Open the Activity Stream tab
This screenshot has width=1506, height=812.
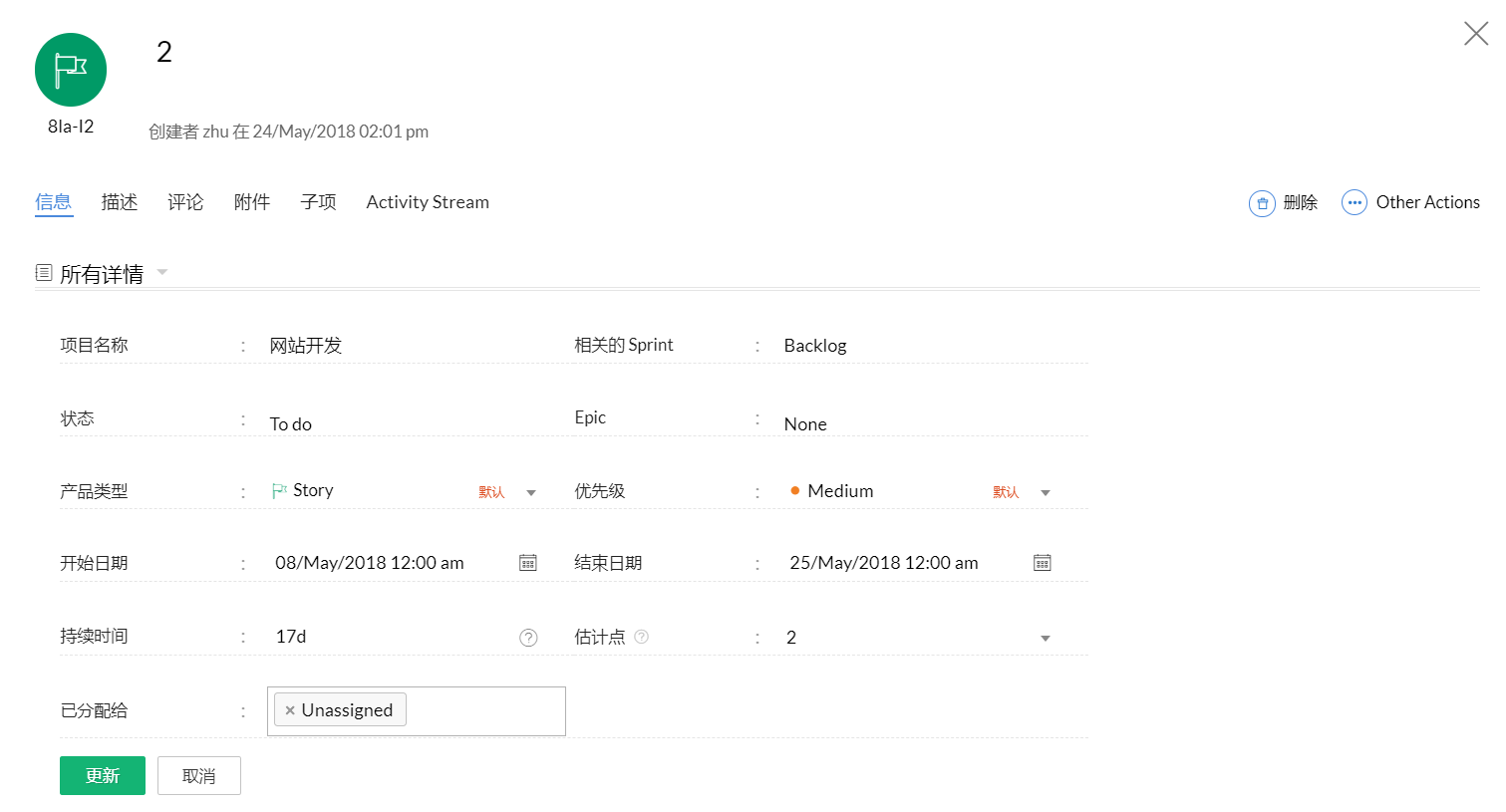click(428, 202)
